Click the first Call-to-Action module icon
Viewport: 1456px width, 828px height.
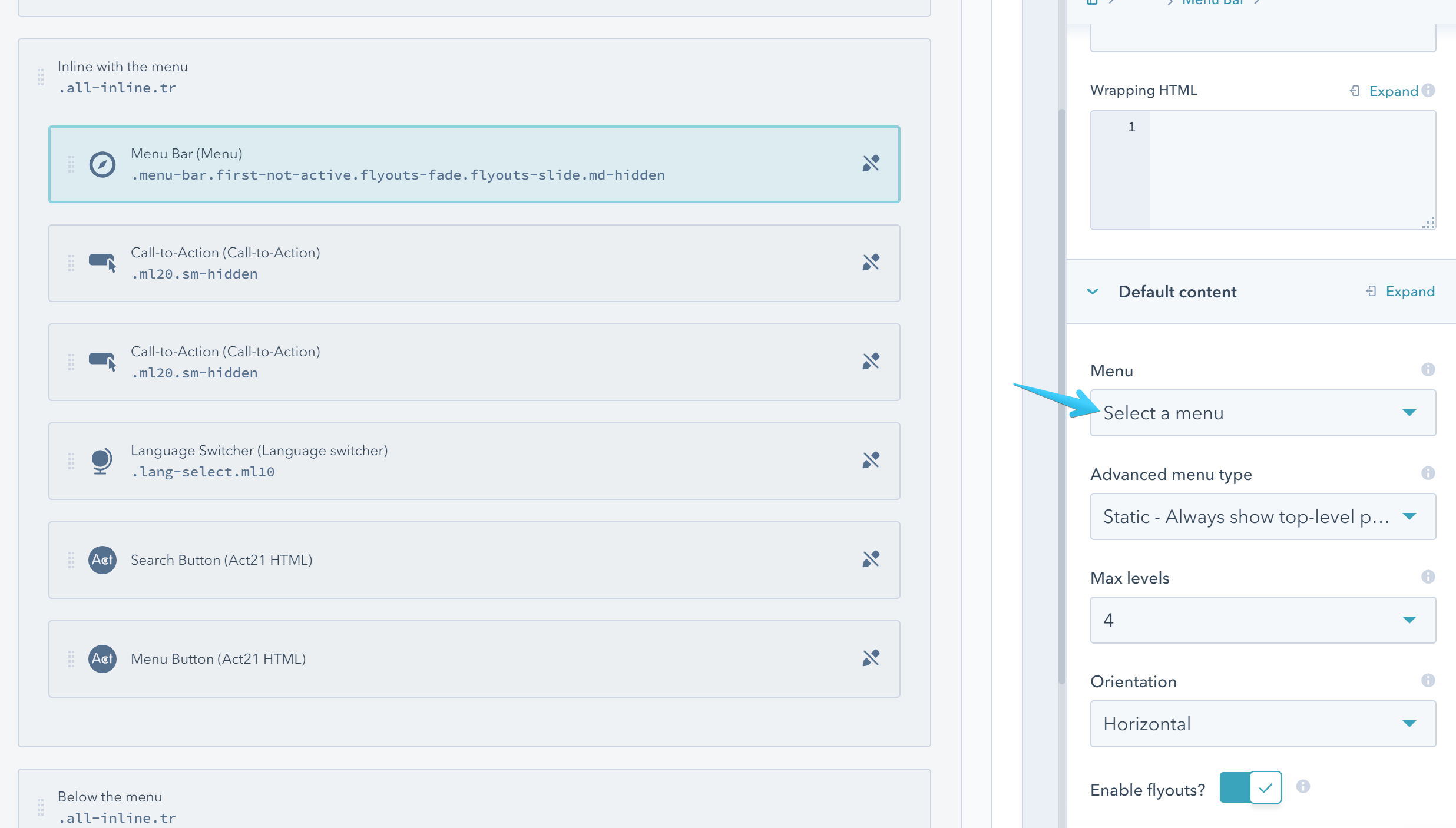(101, 263)
